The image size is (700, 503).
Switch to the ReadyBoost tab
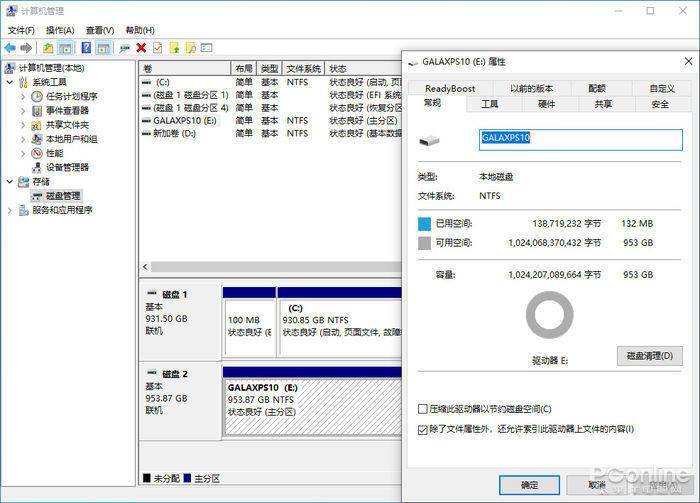(x=450, y=88)
